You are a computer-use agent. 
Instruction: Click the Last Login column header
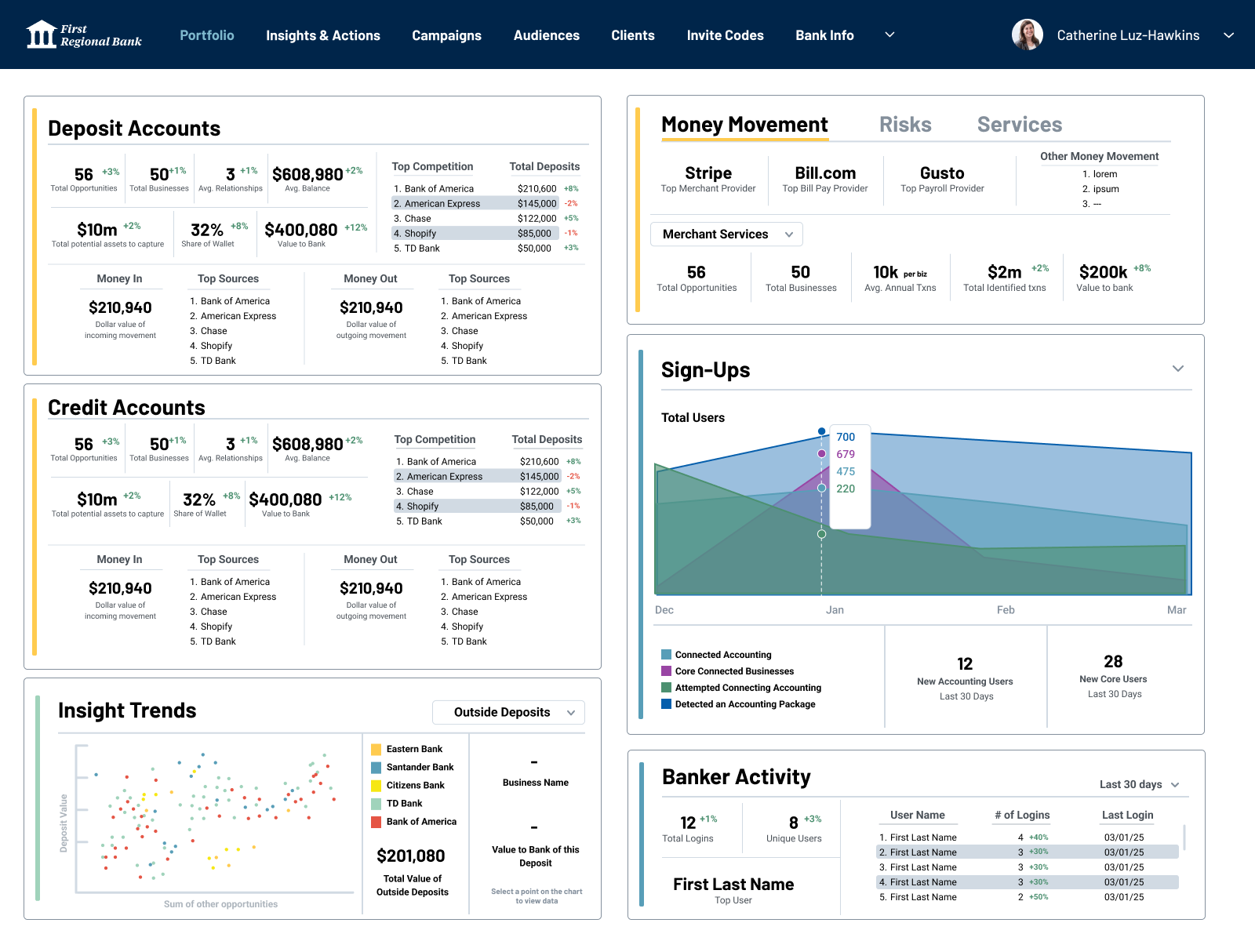pyautogui.click(x=1128, y=815)
